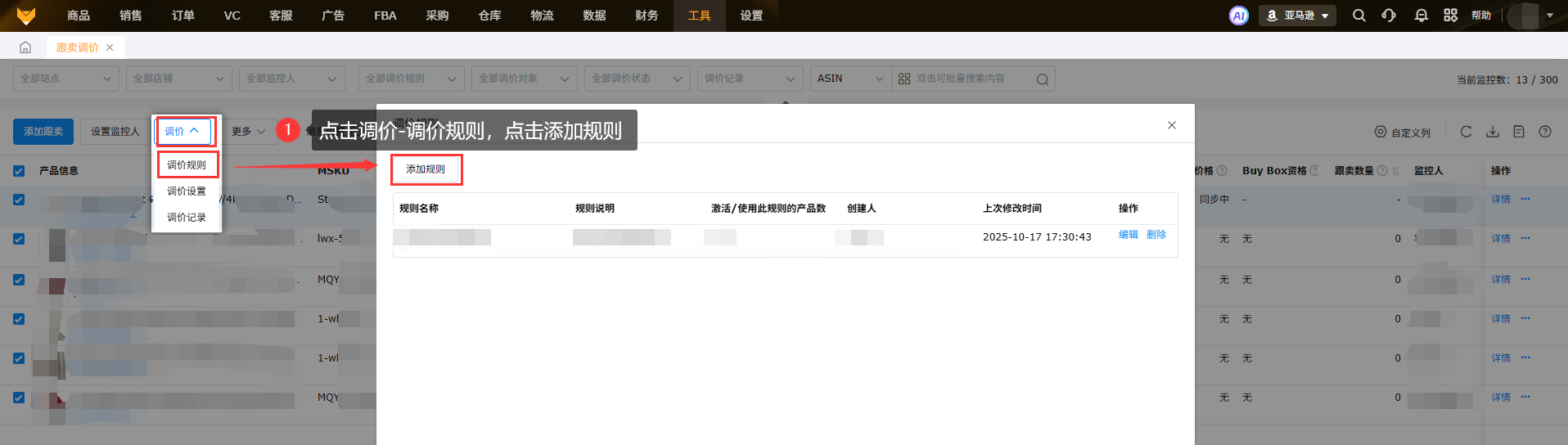Viewport: 1568px width, 445px height.
Task: Select 调价记录 from the dropdown menu
Action: tap(187, 218)
